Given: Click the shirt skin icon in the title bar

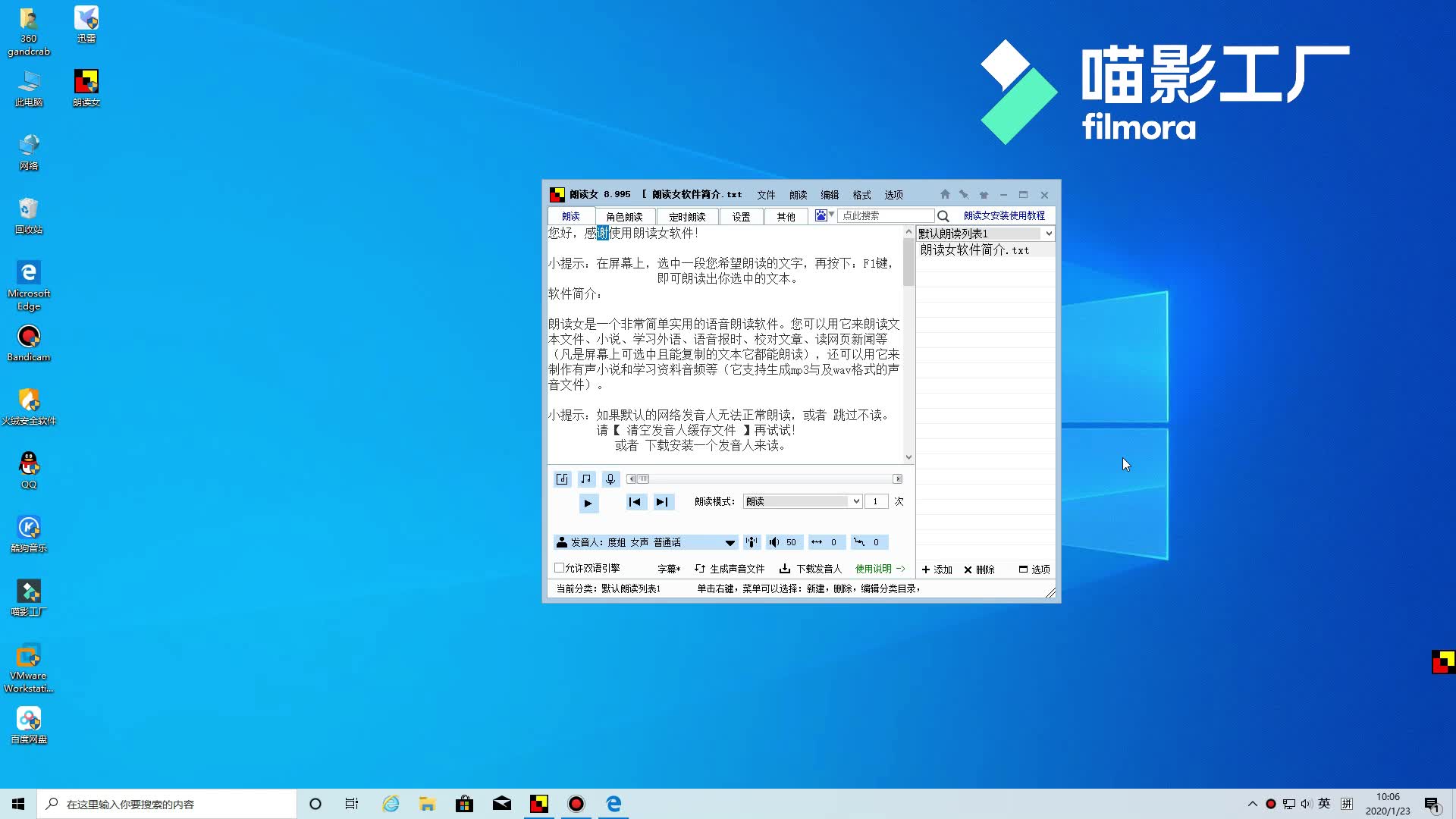Looking at the screenshot, I should pos(984,194).
